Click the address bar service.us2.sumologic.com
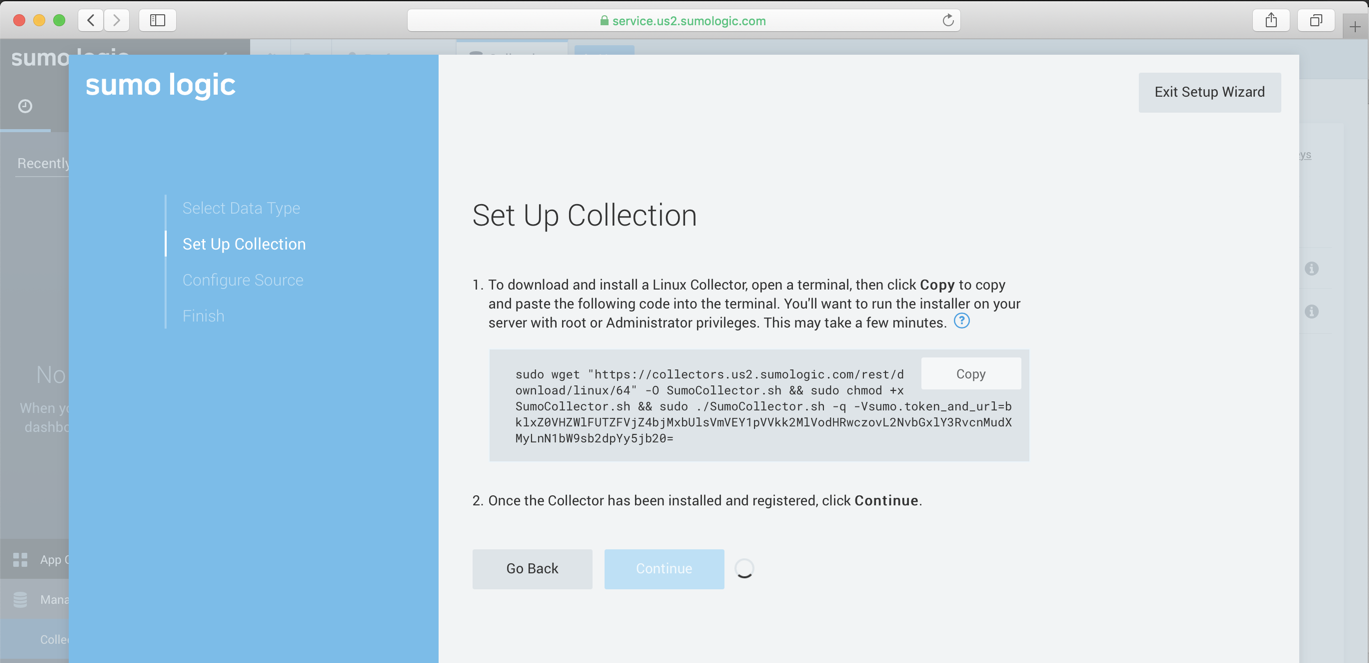Screen dimensions: 1369x663 pyautogui.click(x=684, y=20)
